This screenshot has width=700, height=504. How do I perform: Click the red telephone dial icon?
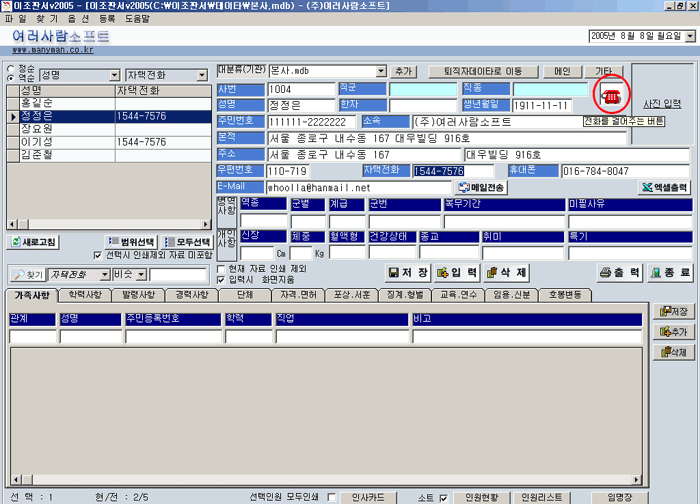pyautogui.click(x=610, y=95)
